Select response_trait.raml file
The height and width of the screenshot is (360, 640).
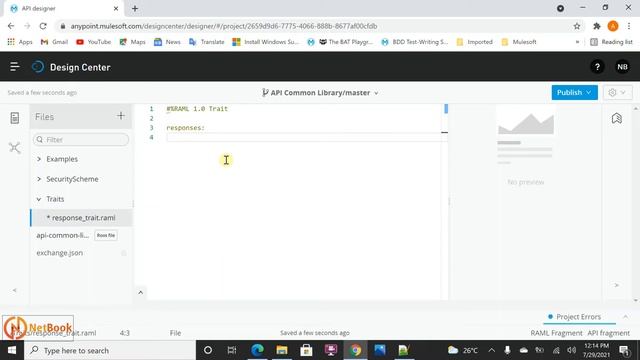[81, 218]
